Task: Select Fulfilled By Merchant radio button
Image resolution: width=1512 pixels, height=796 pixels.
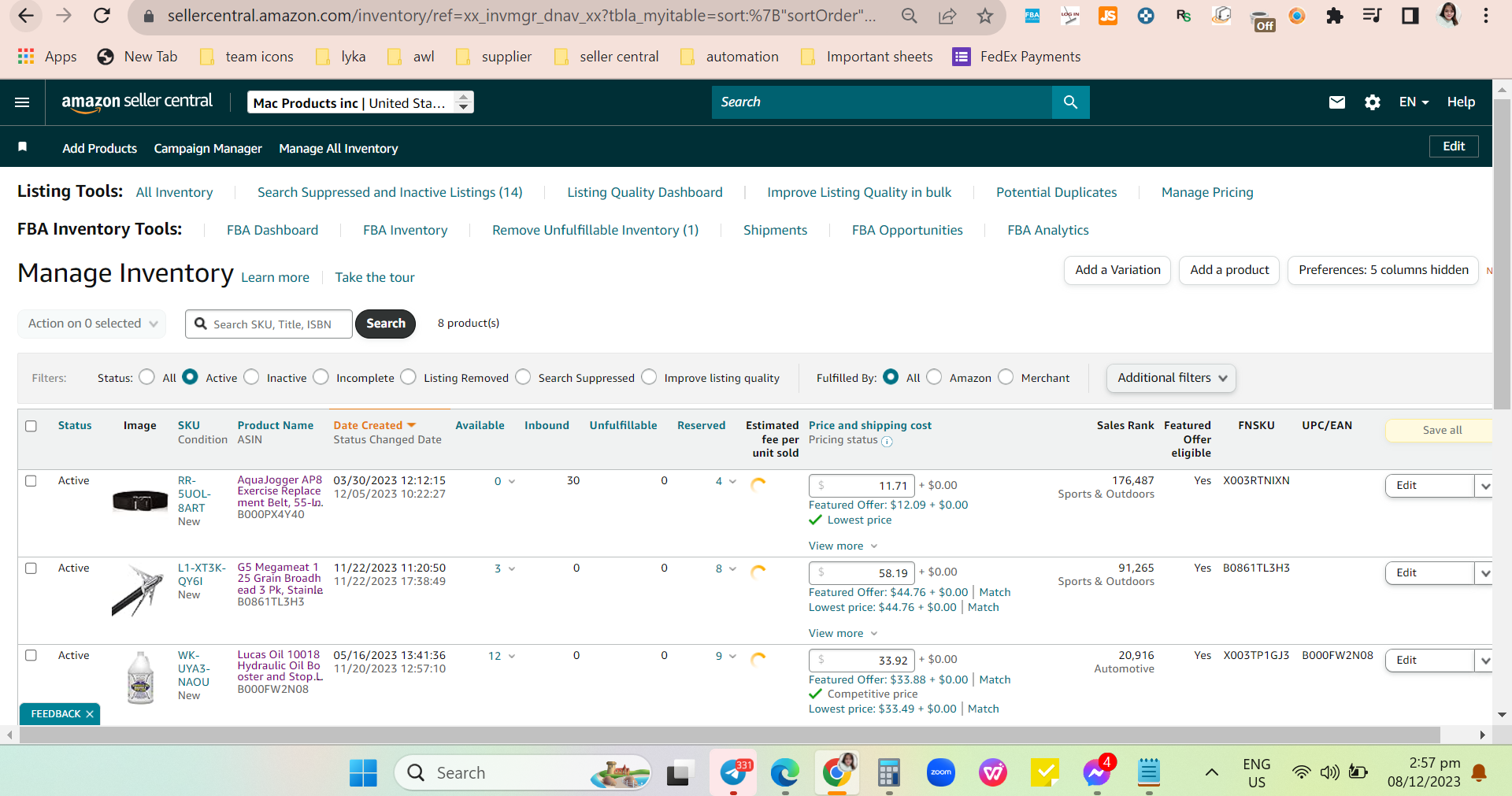Action: (x=1006, y=377)
